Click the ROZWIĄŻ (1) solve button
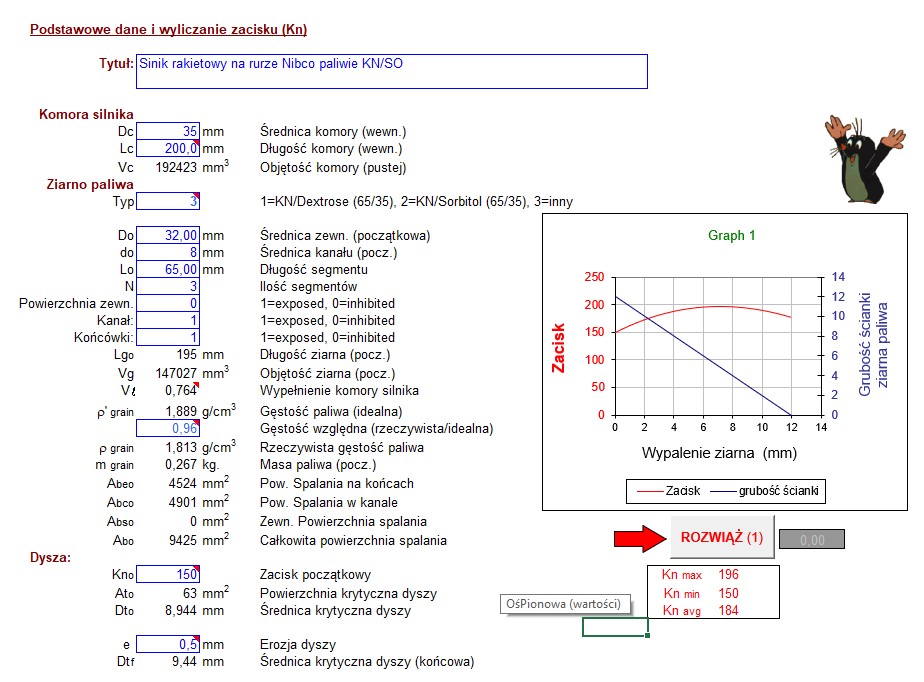924x682 pixels. coord(721,538)
